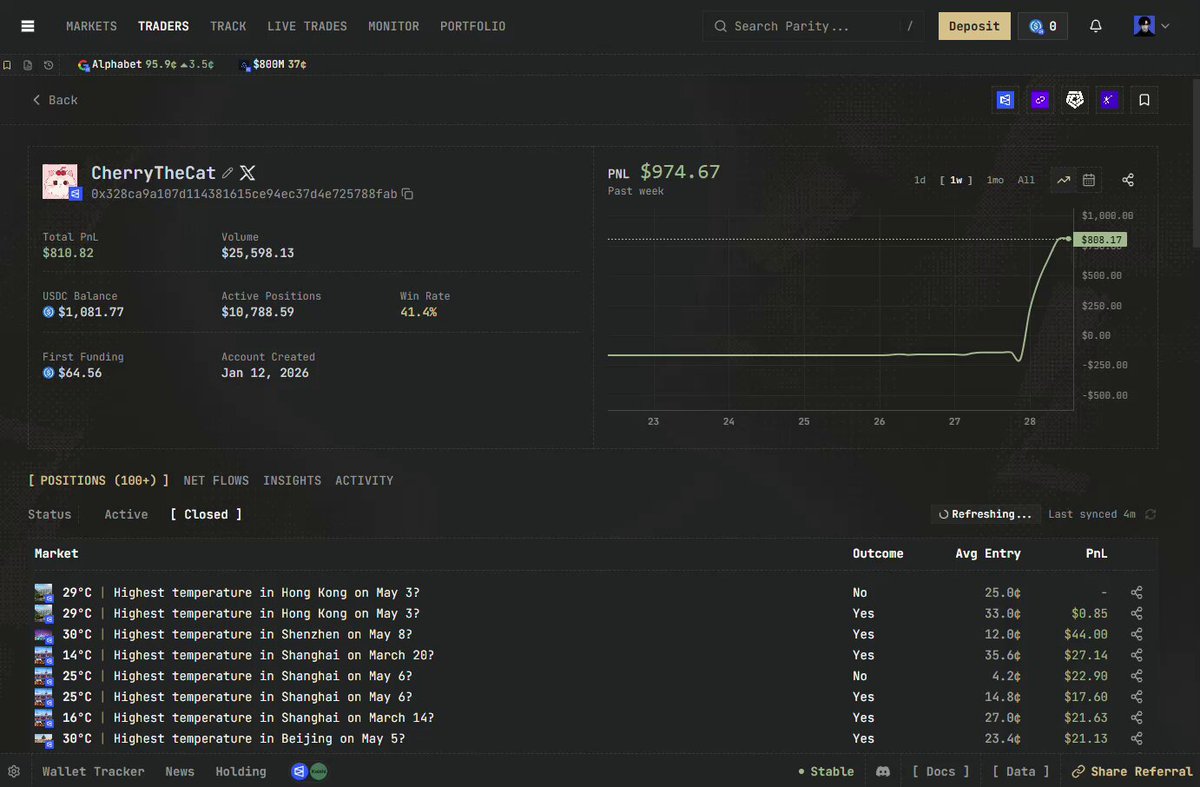Image resolution: width=1200 pixels, height=787 pixels.
Task: Click the PnL column header
Action: [x=1097, y=553]
